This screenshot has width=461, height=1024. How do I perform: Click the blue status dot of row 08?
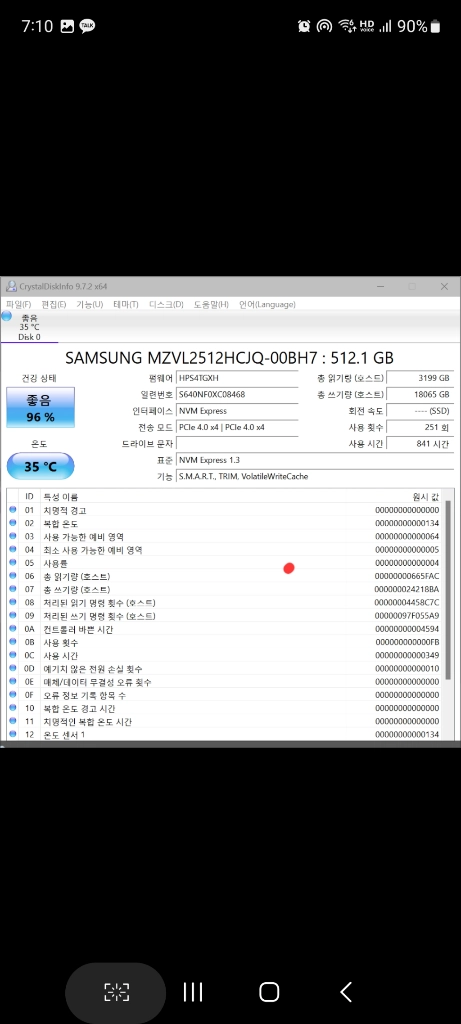click(x=13, y=602)
